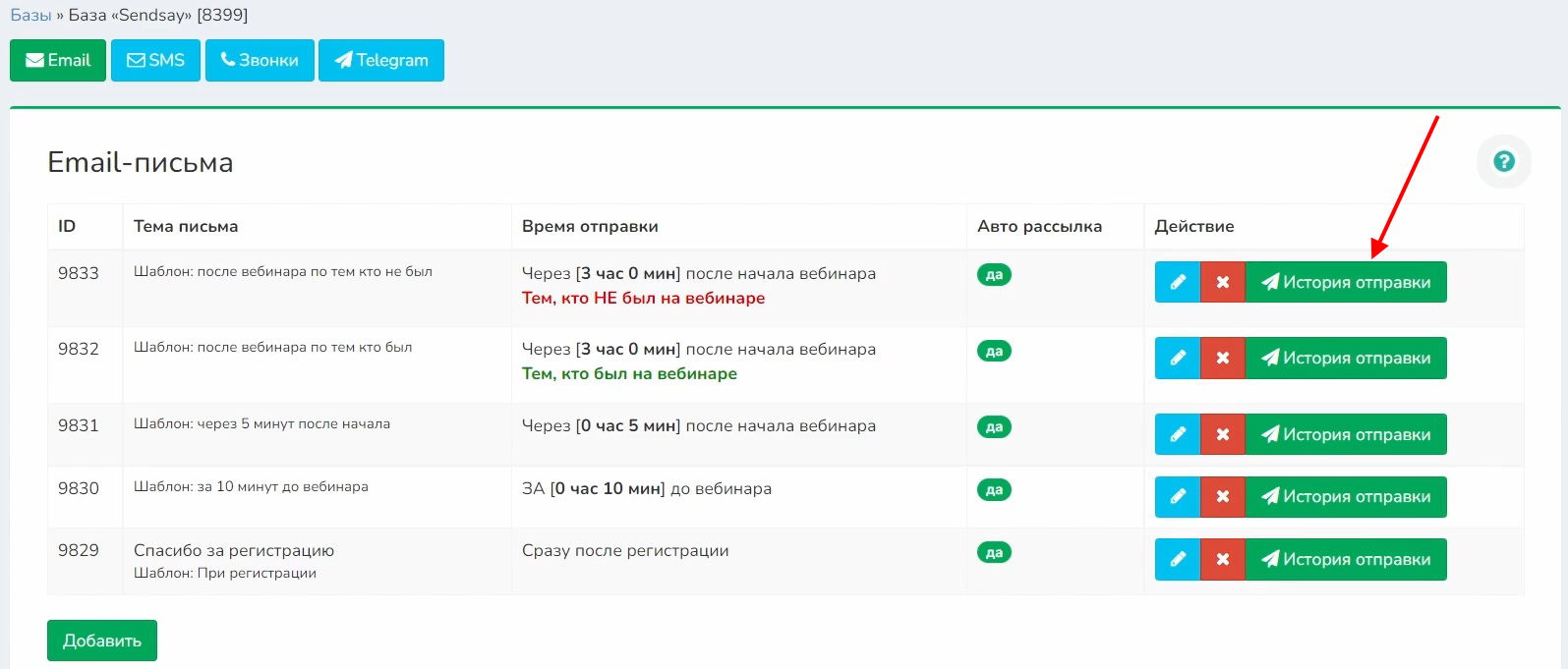1568x669 pixels.
Task: Delete letter 9833 with red cross icon
Action: 1223,282
